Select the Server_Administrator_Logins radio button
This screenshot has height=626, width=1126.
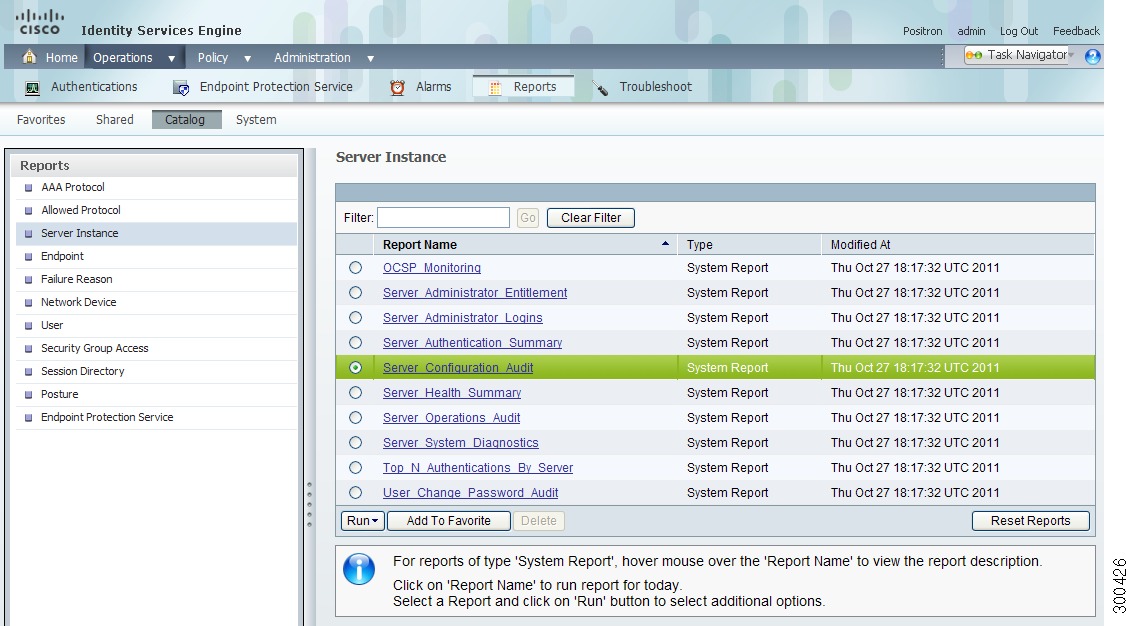pos(355,317)
